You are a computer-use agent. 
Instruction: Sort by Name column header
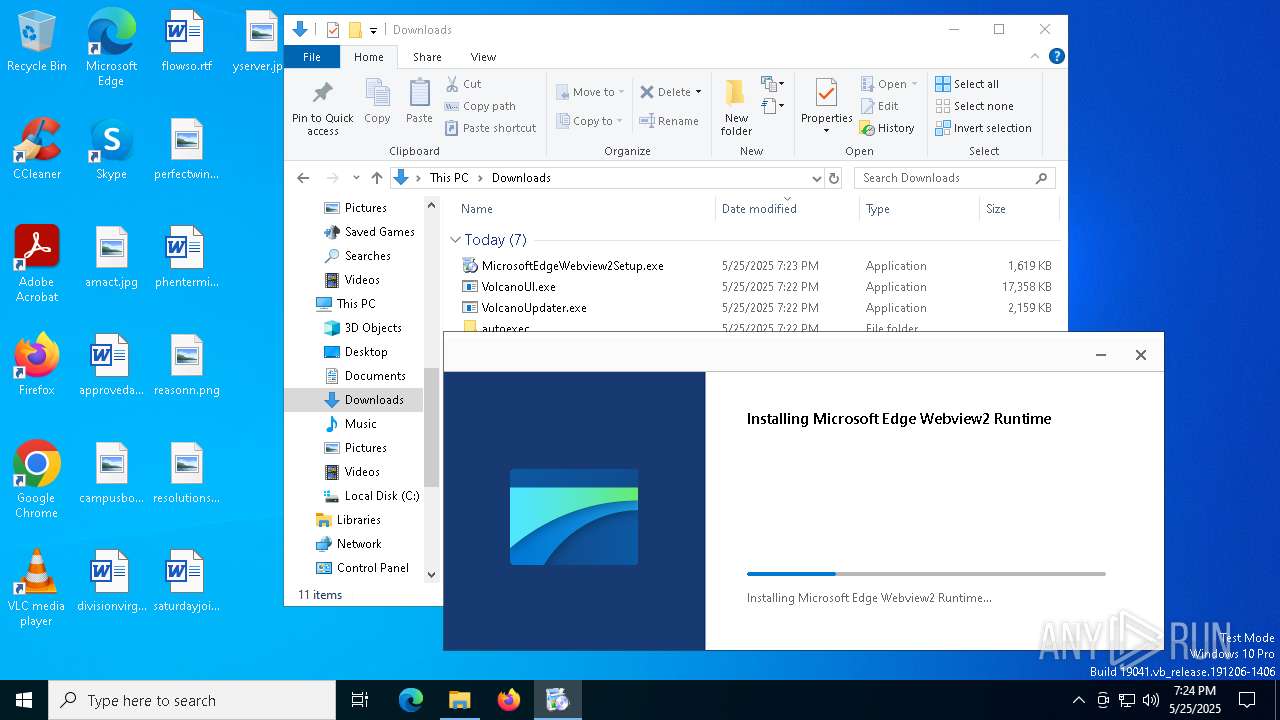click(584, 209)
